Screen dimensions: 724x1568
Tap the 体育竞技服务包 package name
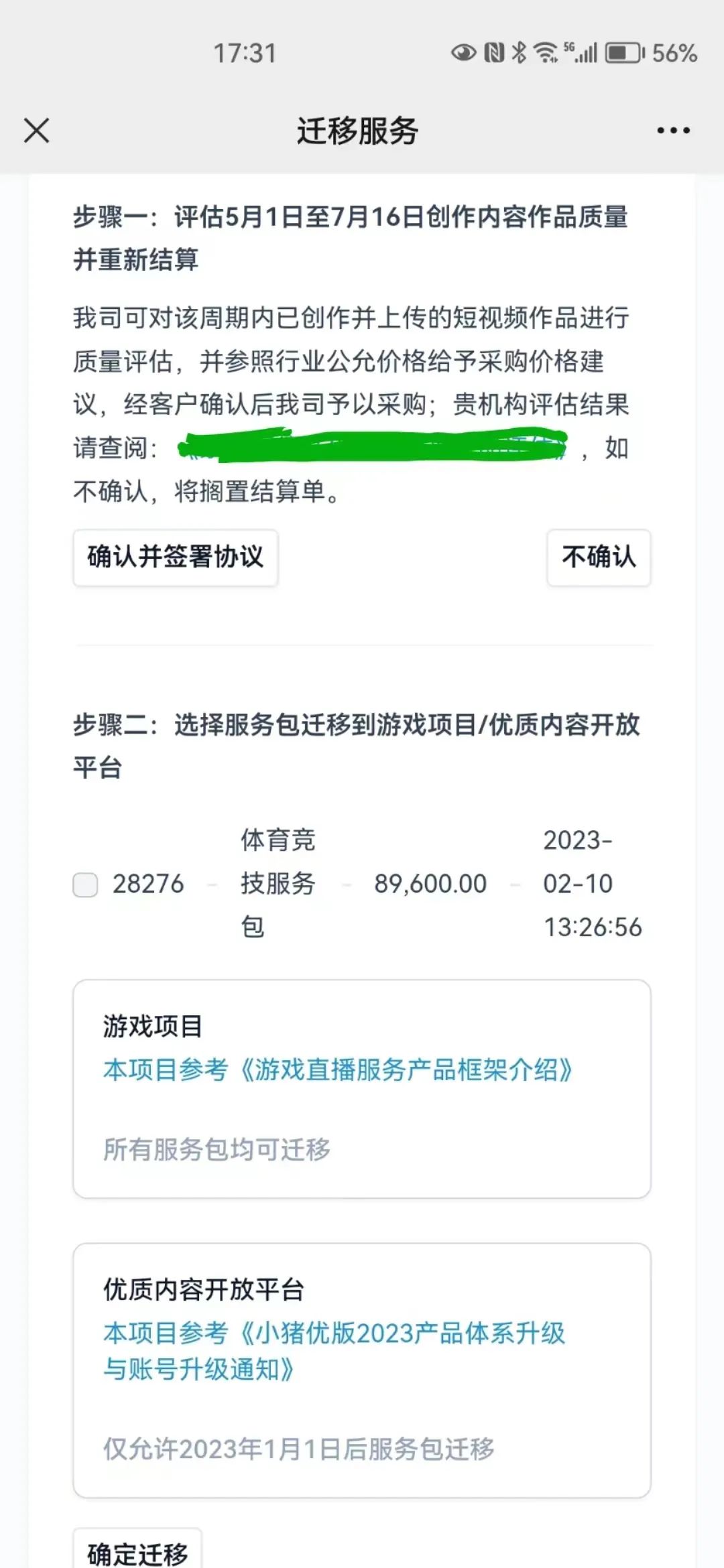(x=278, y=883)
